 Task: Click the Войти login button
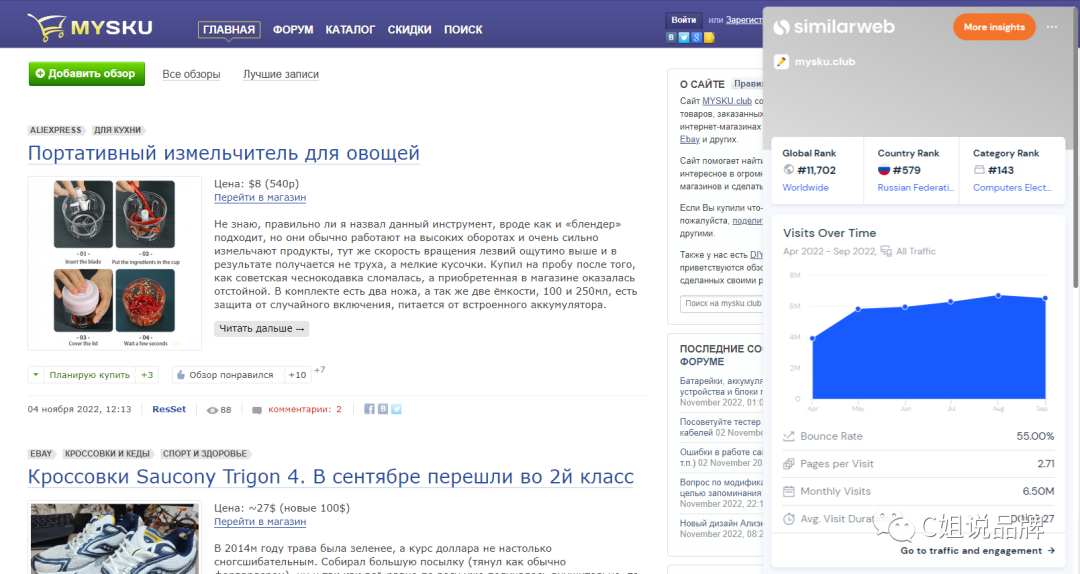click(x=683, y=20)
